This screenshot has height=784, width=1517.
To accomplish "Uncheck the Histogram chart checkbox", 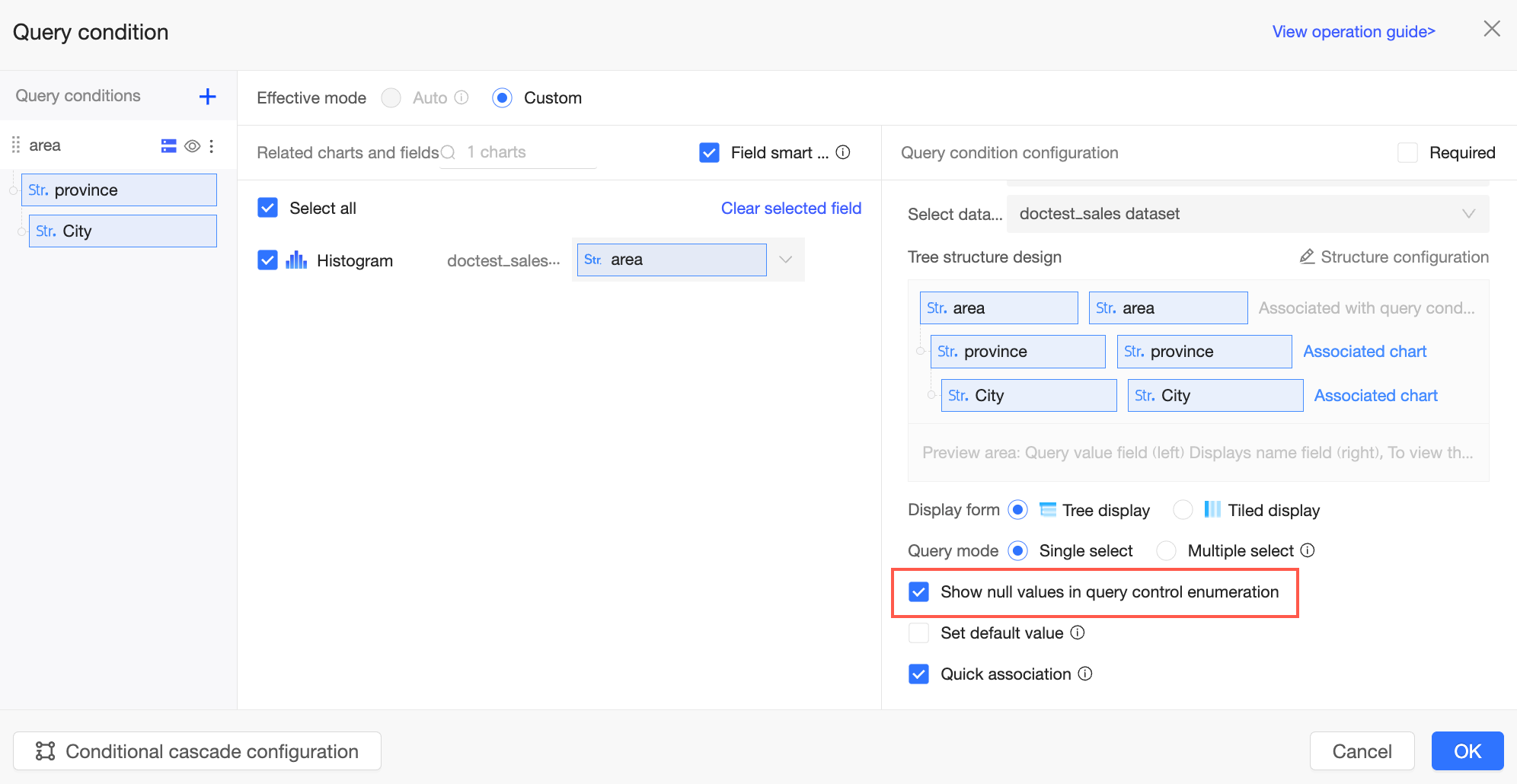I will (267, 260).
